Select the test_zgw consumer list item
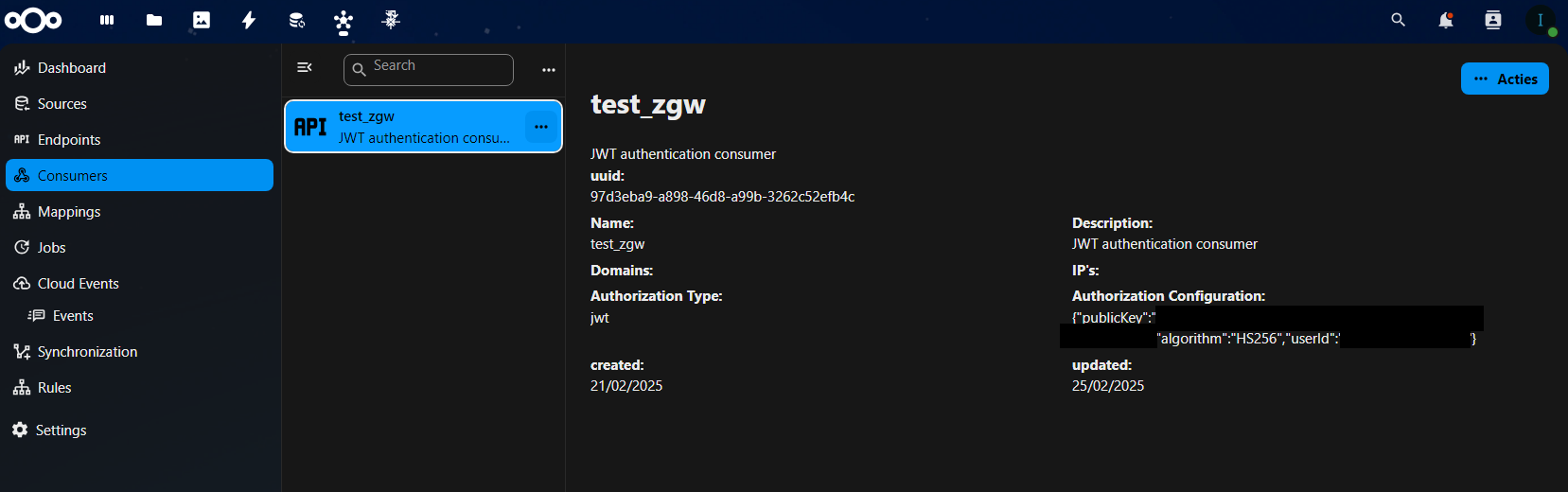Viewport: 1568px width, 492px height. pyautogui.click(x=423, y=127)
